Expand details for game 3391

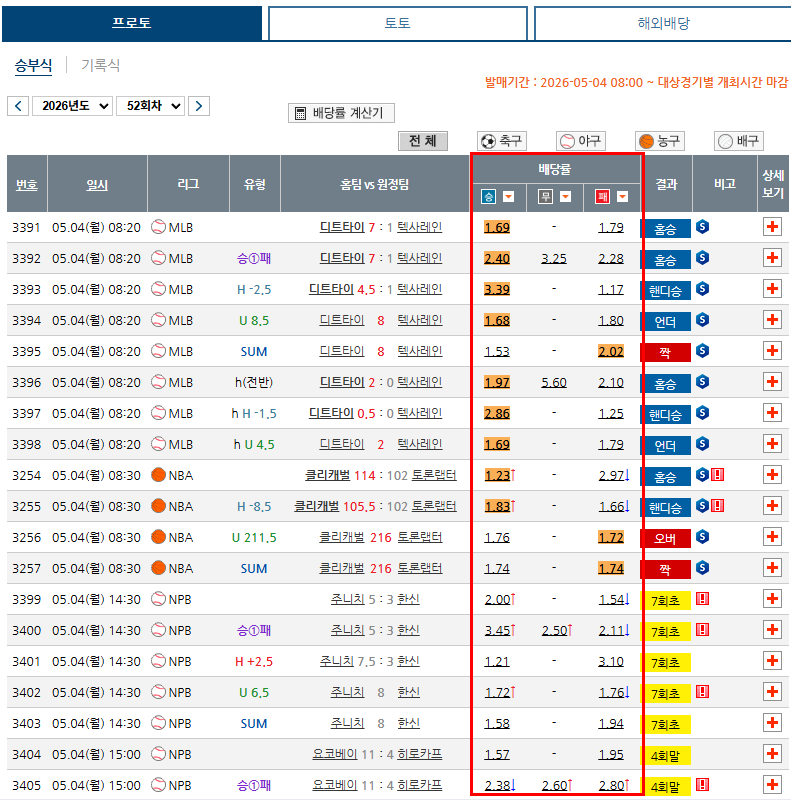click(772, 227)
